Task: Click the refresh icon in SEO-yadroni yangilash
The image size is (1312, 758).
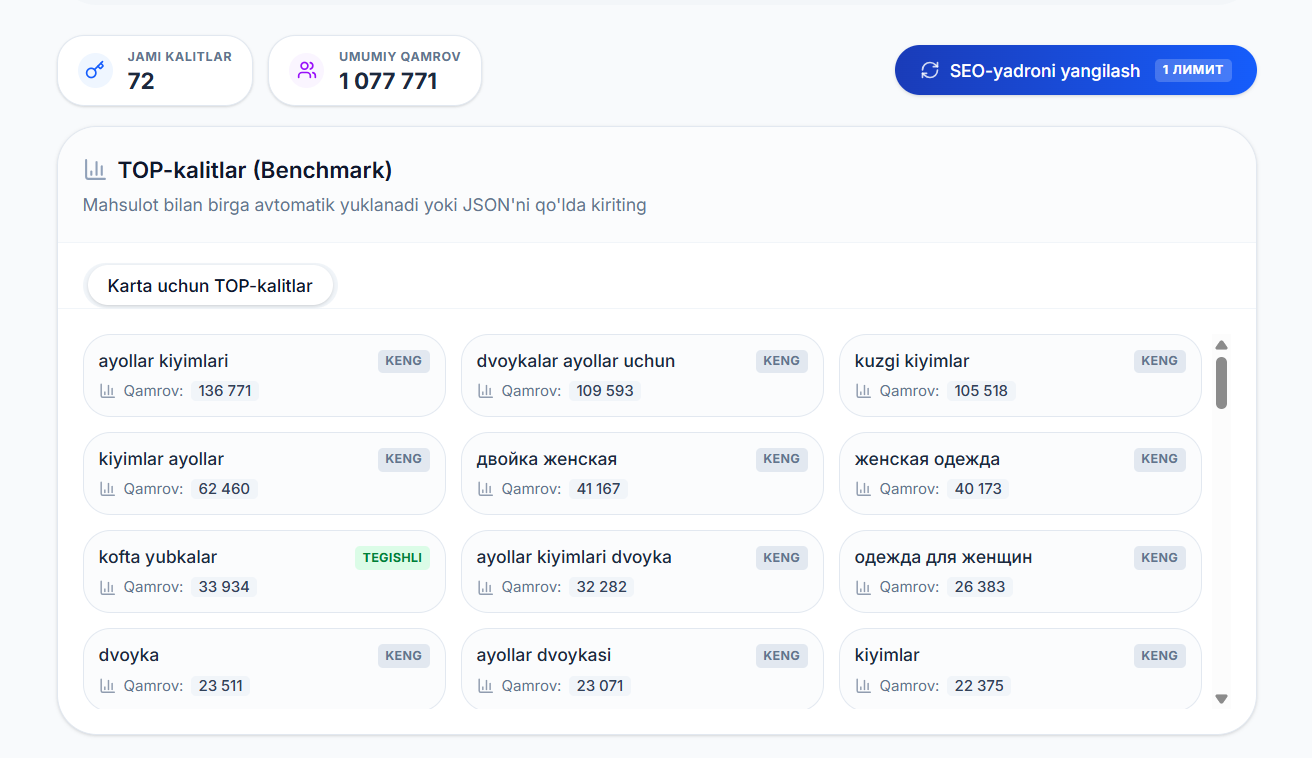Action: pyautogui.click(x=930, y=70)
